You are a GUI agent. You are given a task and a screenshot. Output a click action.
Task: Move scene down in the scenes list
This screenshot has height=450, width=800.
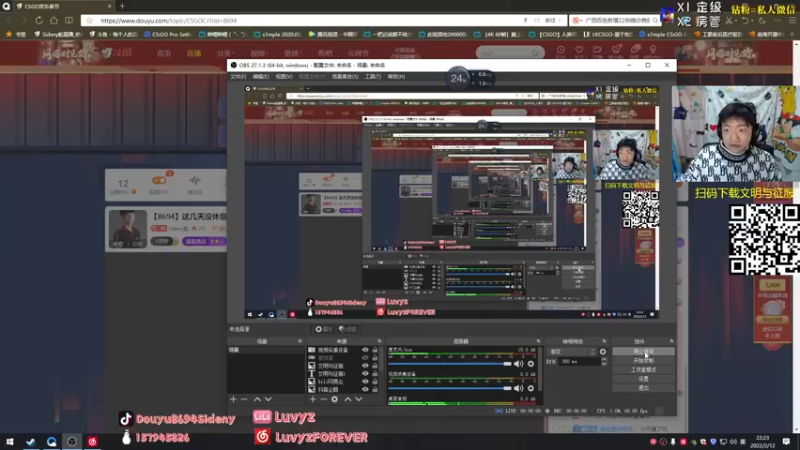268,399
